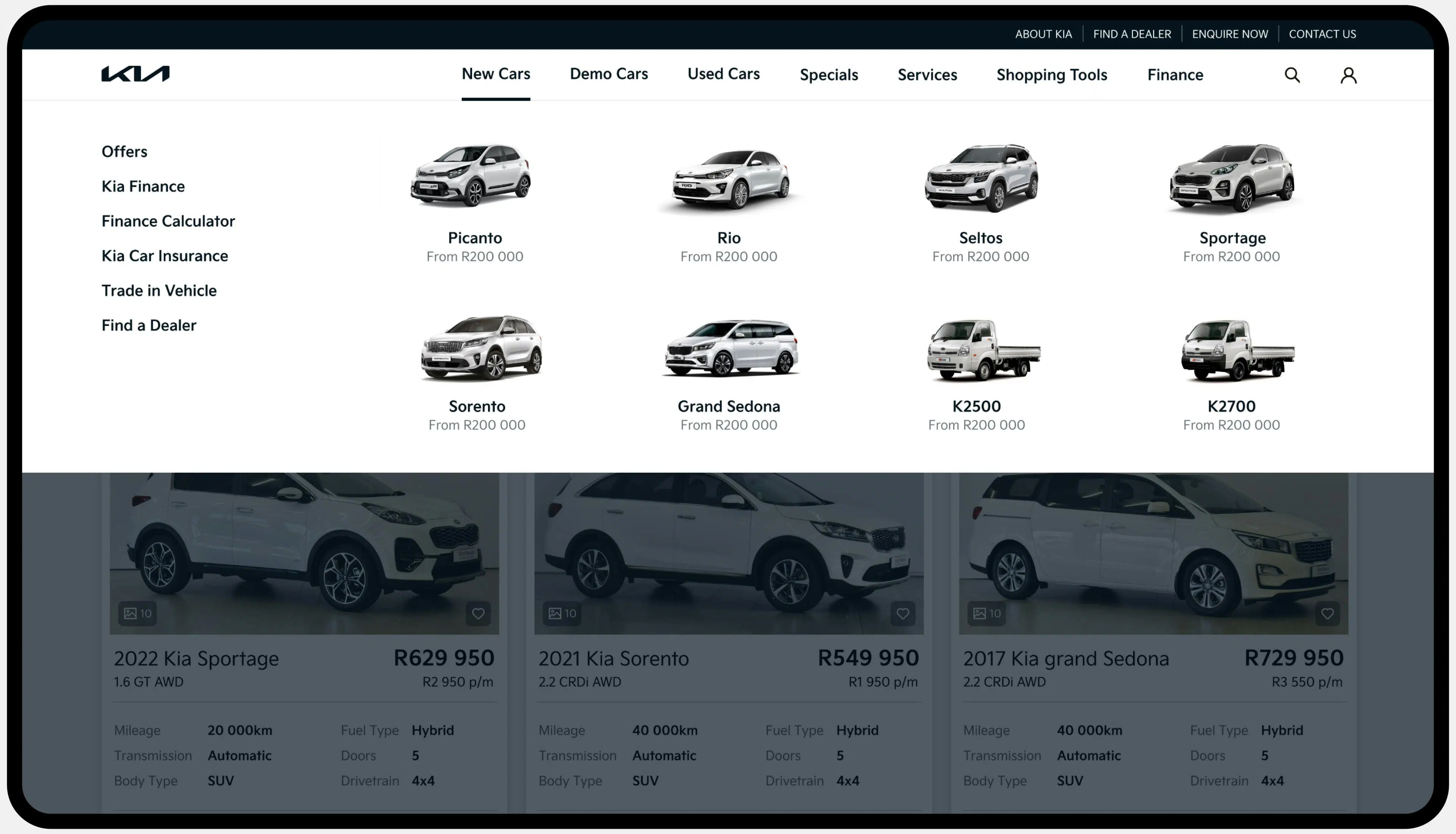Open Sorento listing image count icon
This screenshot has width=1456, height=834.
click(x=562, y=613)
